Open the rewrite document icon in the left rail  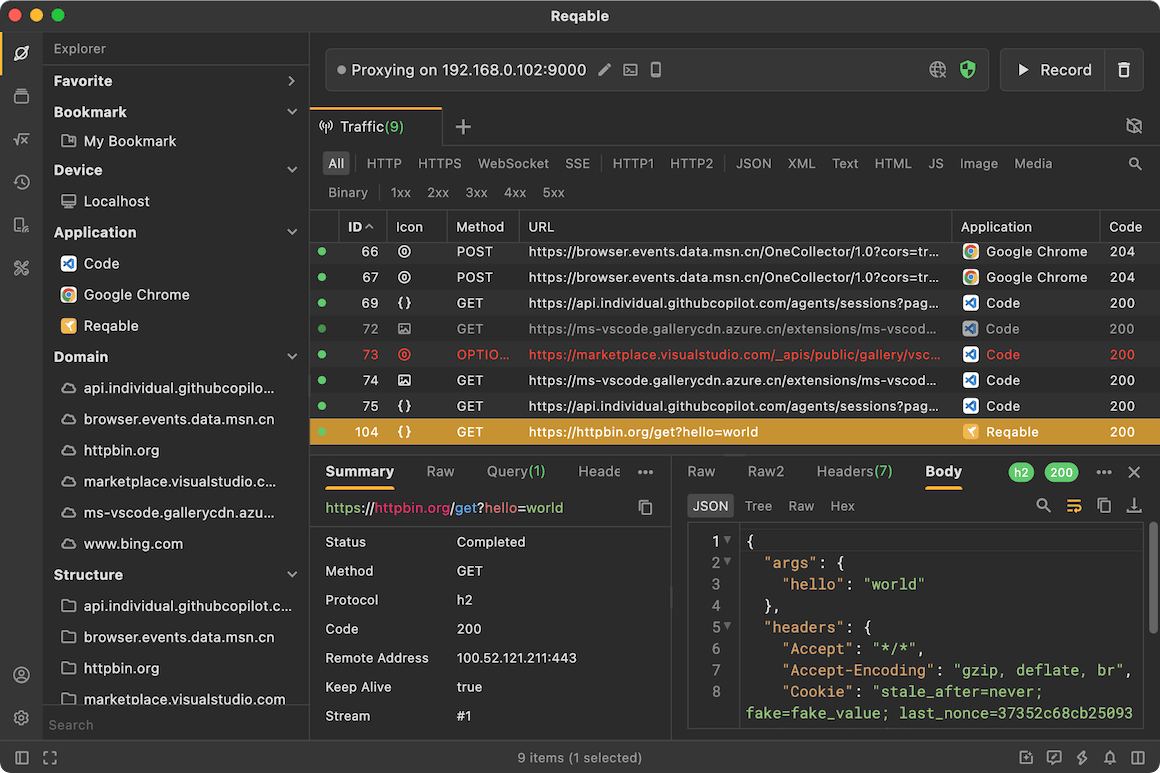(21, 225)
